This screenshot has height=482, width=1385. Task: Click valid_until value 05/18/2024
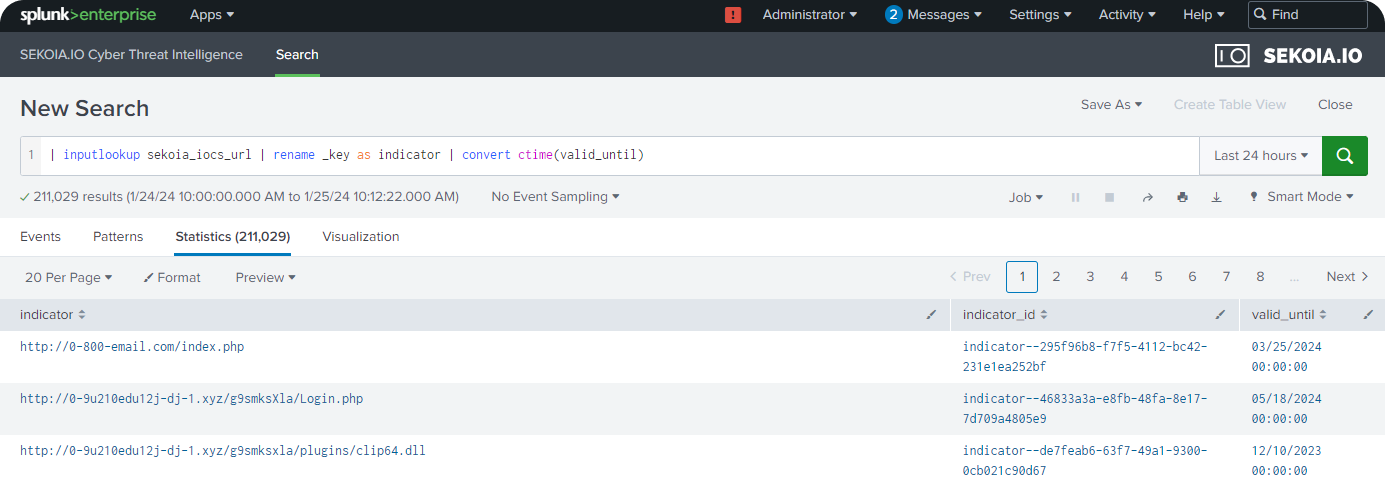[1287, 409]
